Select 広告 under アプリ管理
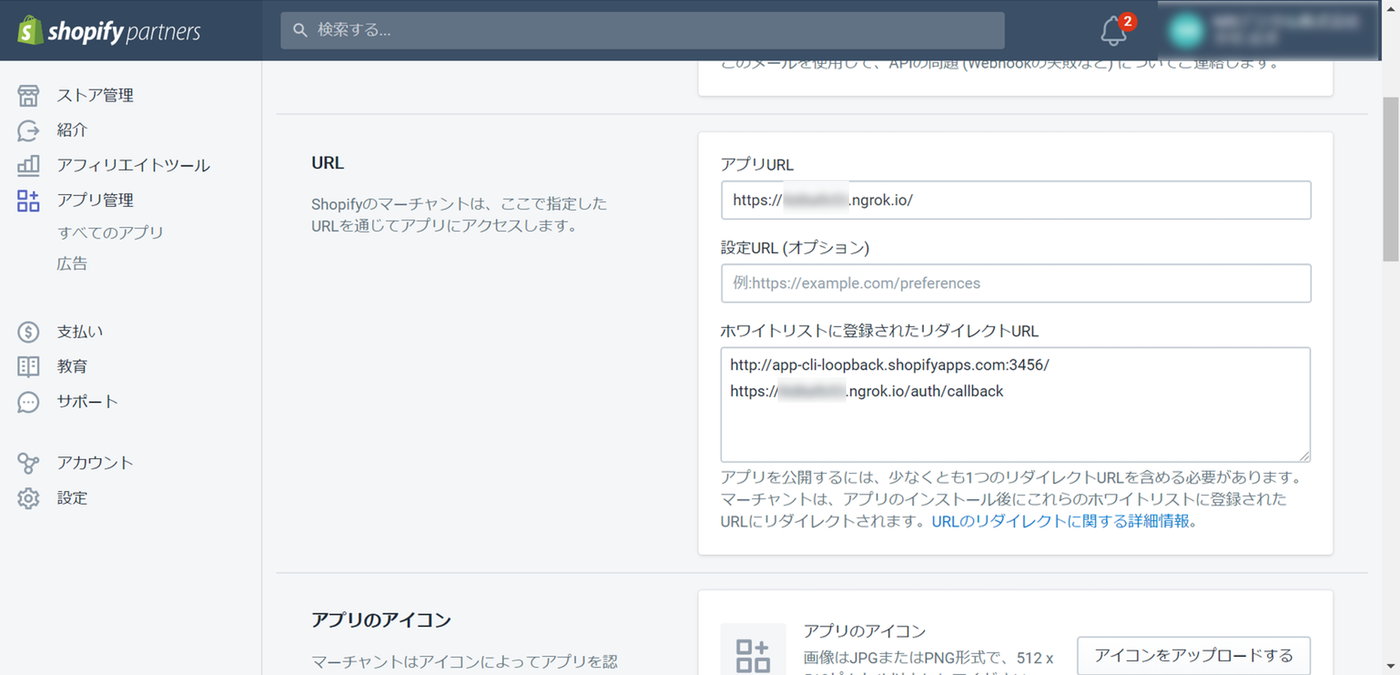Image resolution: width=1400 pixels, height=675 pixels. [x=72, y=264]
